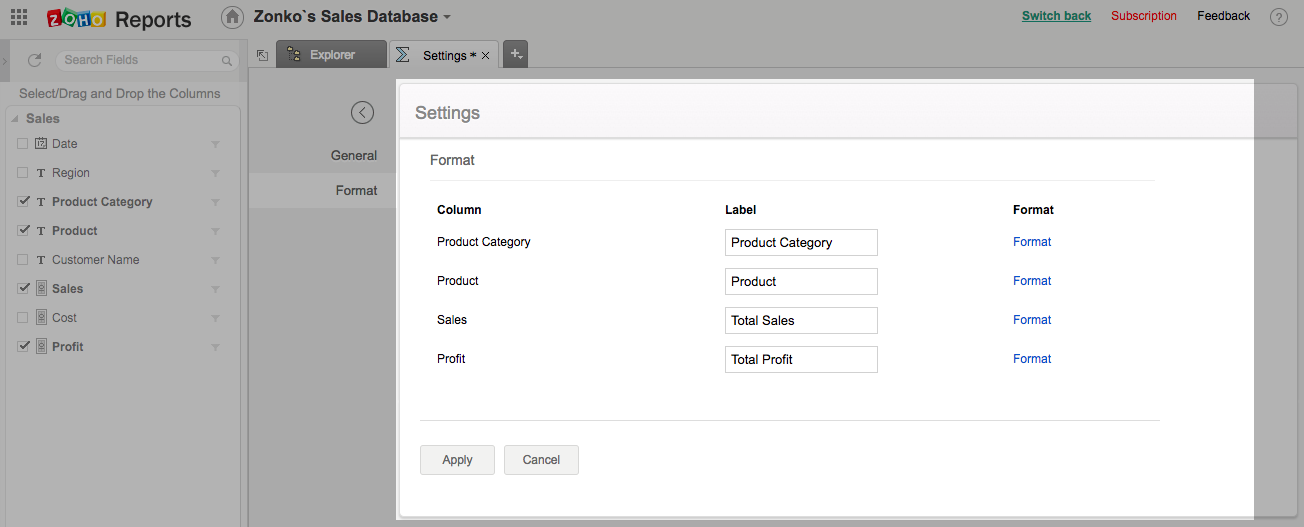1304x527 pixels.
Task: Open the help question mark icon
Action: [x=1278, y=17]
